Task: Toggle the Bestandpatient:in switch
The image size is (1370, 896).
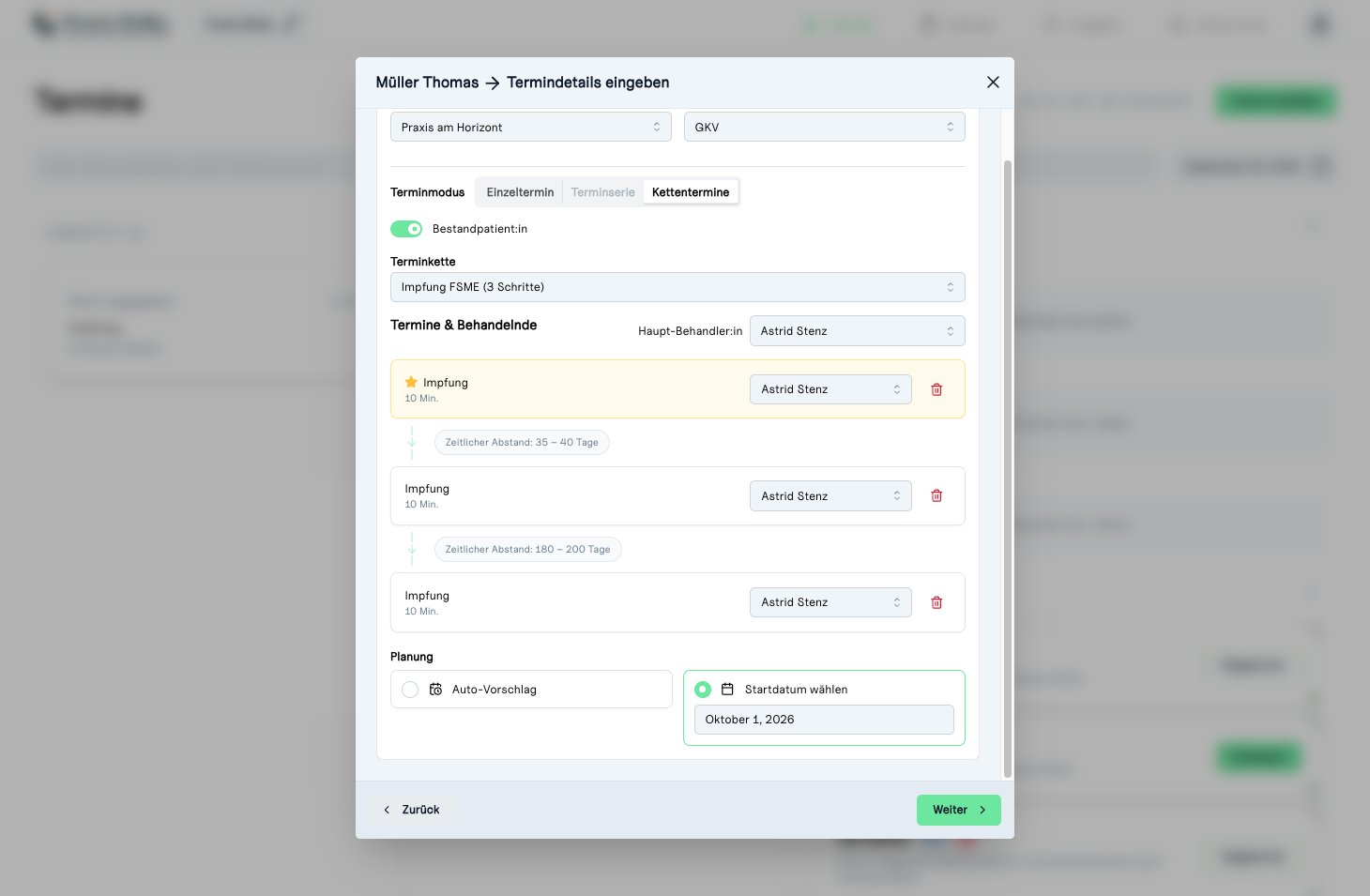Action: point(406,229)
